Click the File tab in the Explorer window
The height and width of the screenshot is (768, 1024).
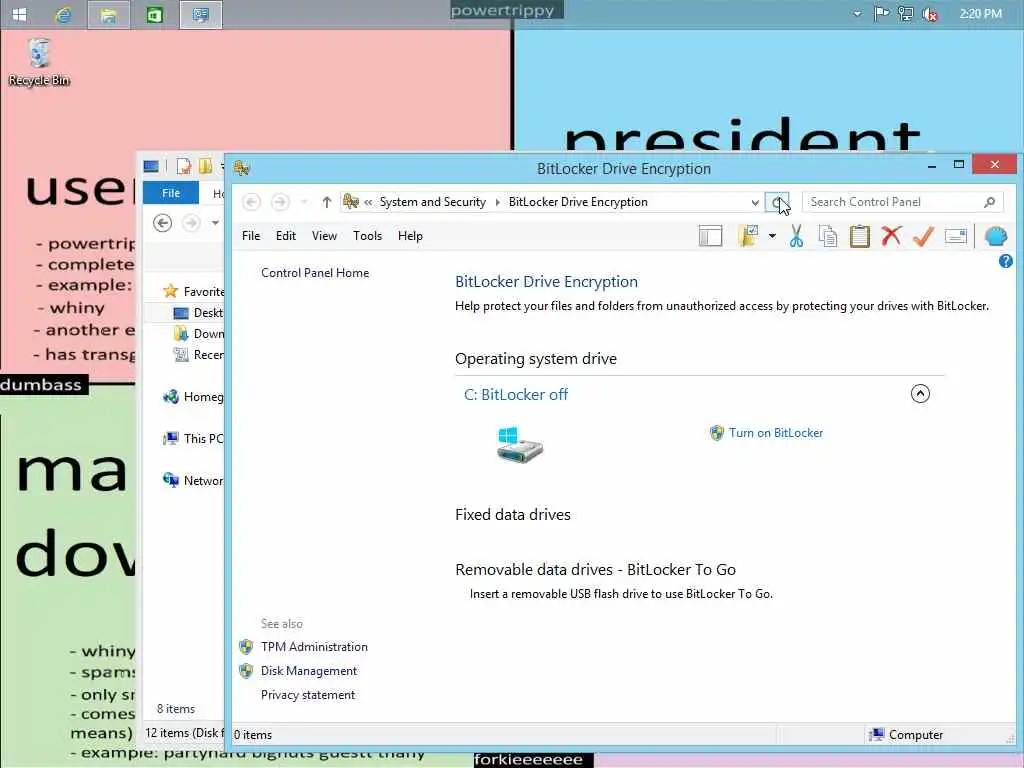170,193
